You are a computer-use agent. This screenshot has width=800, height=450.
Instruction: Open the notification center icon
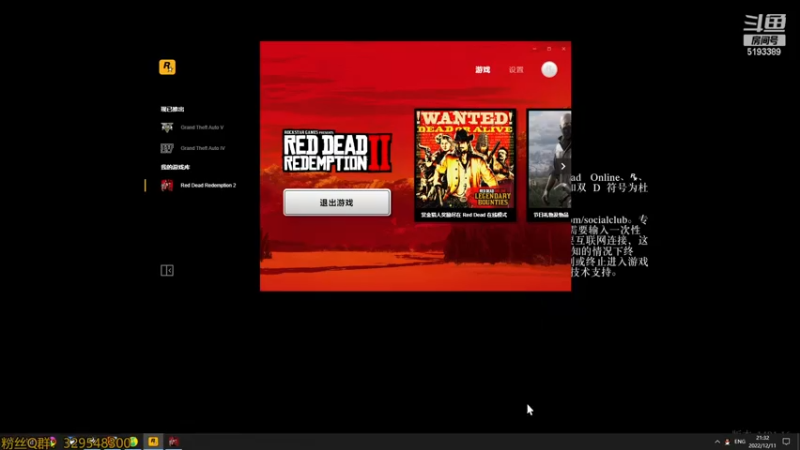pyautogui.click(x=786, y=442)
